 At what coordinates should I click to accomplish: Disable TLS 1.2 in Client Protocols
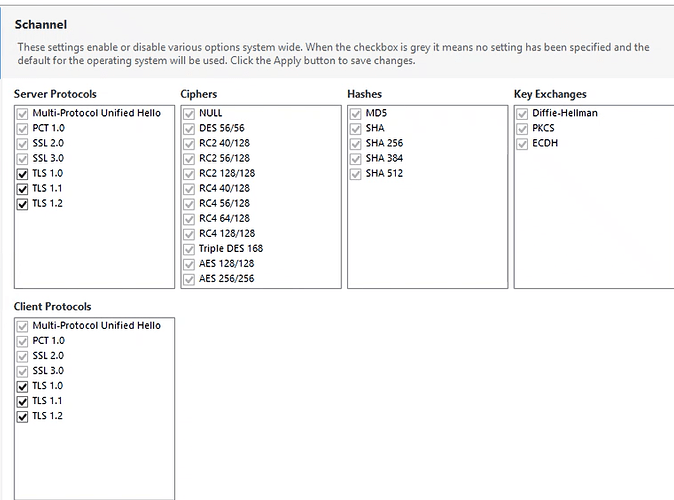click(x=23, y=416)
